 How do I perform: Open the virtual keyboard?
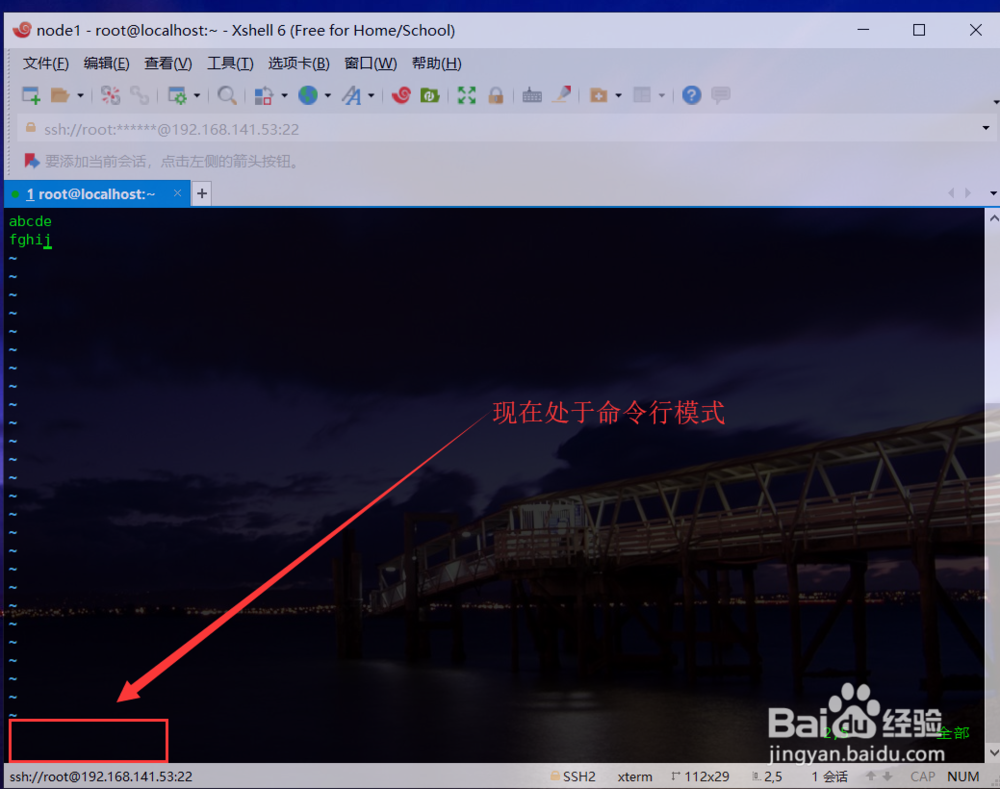532,95
